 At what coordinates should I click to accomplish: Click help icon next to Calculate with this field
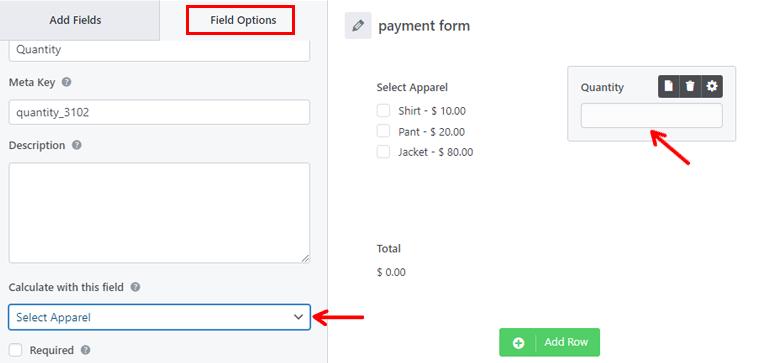point(136,287)
